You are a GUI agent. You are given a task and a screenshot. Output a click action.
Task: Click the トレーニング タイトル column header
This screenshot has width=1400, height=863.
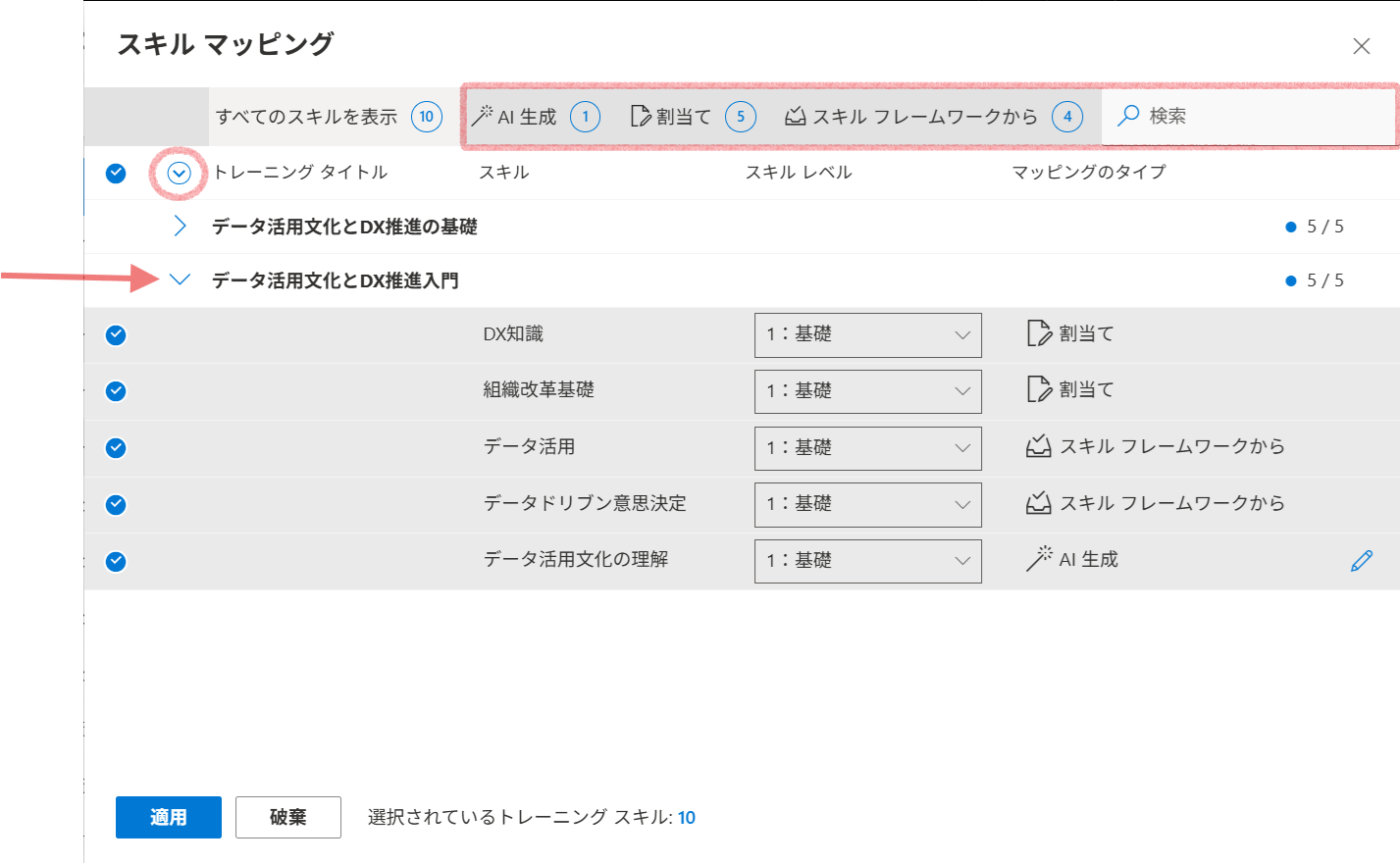click(x=300, y=173)
